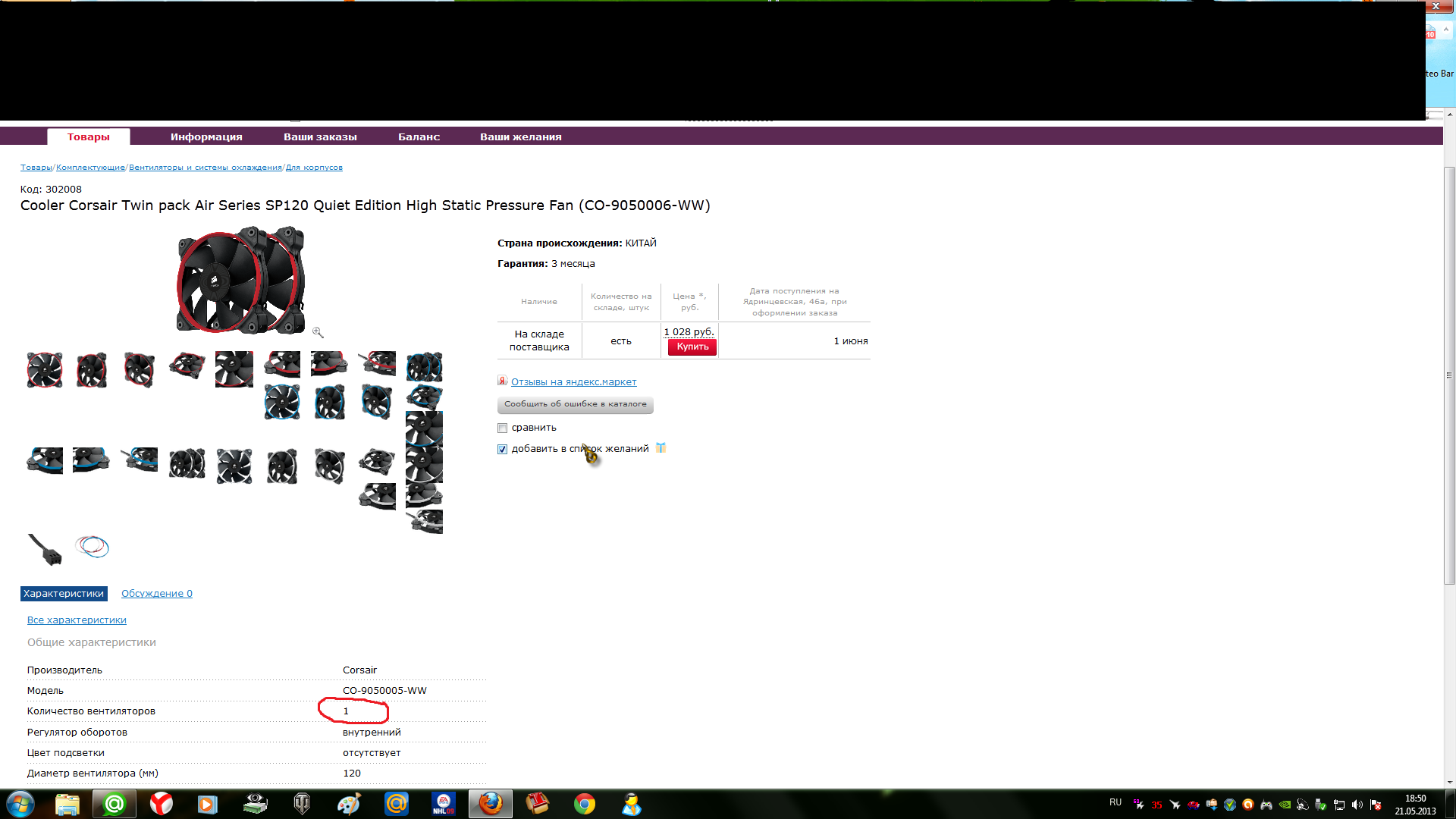
Task: Click the red 'Купить' button
Action: click(x=692, y=347)
